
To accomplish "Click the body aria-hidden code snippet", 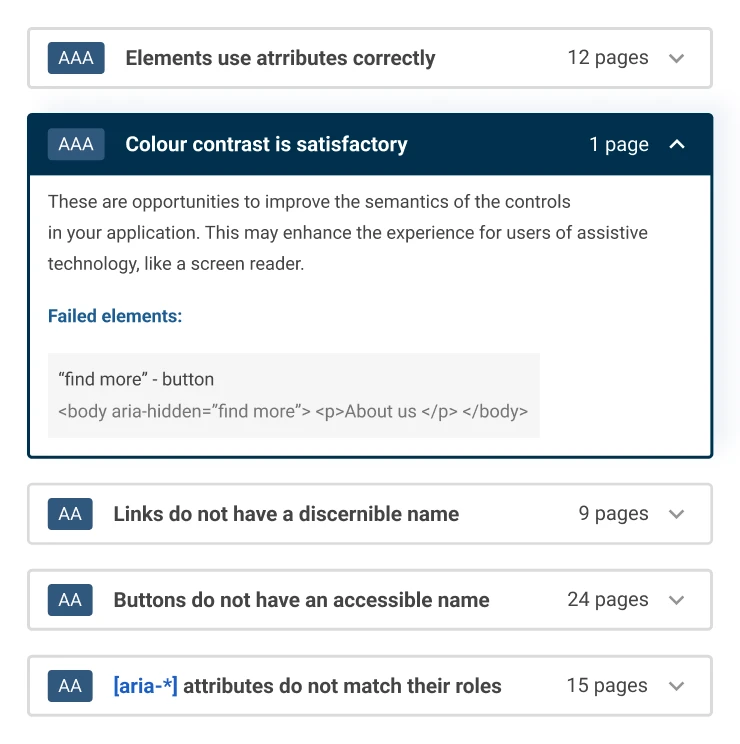I will click(292, 411).
